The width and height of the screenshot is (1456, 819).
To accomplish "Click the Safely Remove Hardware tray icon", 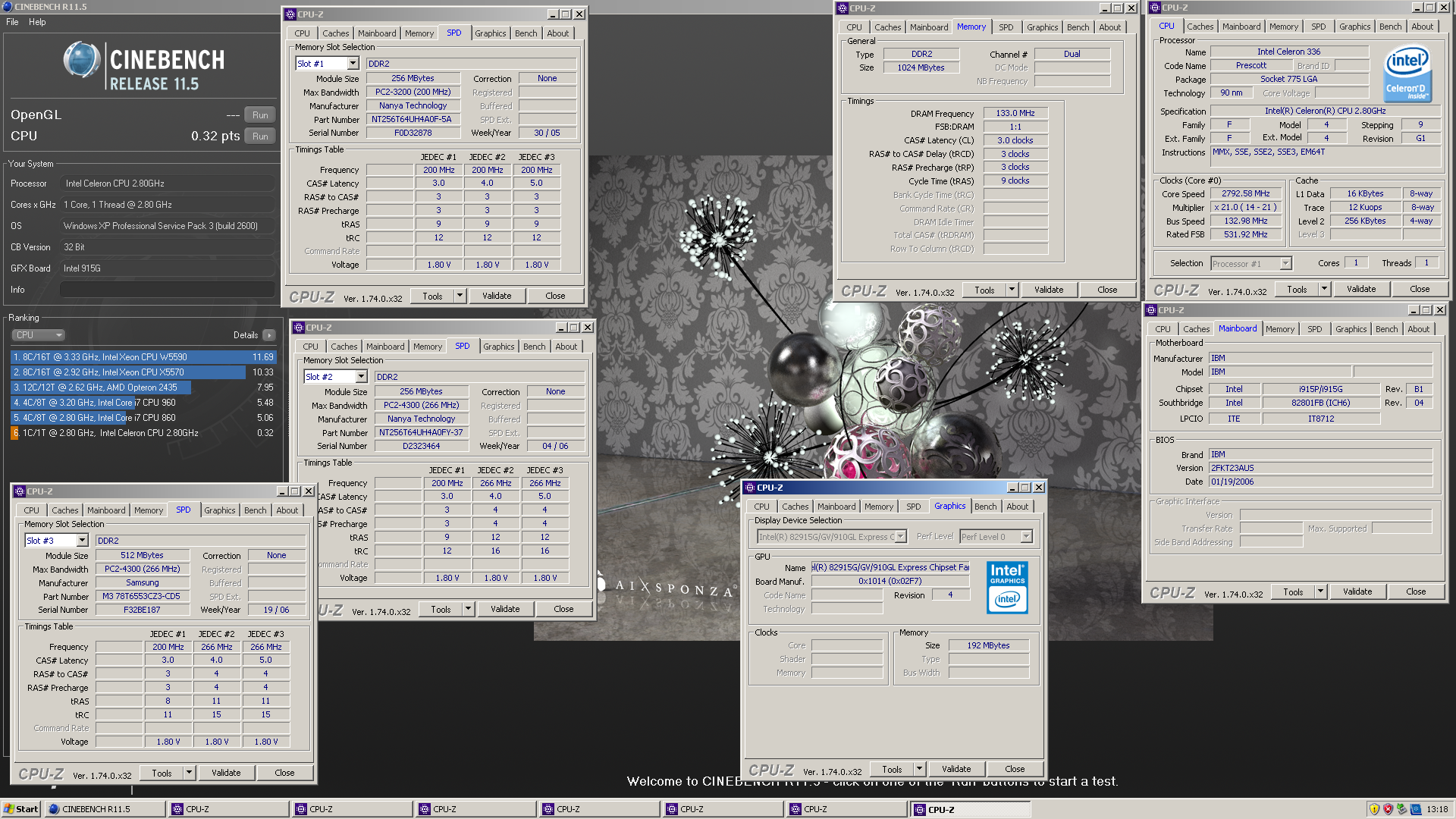I will 1401,809.
